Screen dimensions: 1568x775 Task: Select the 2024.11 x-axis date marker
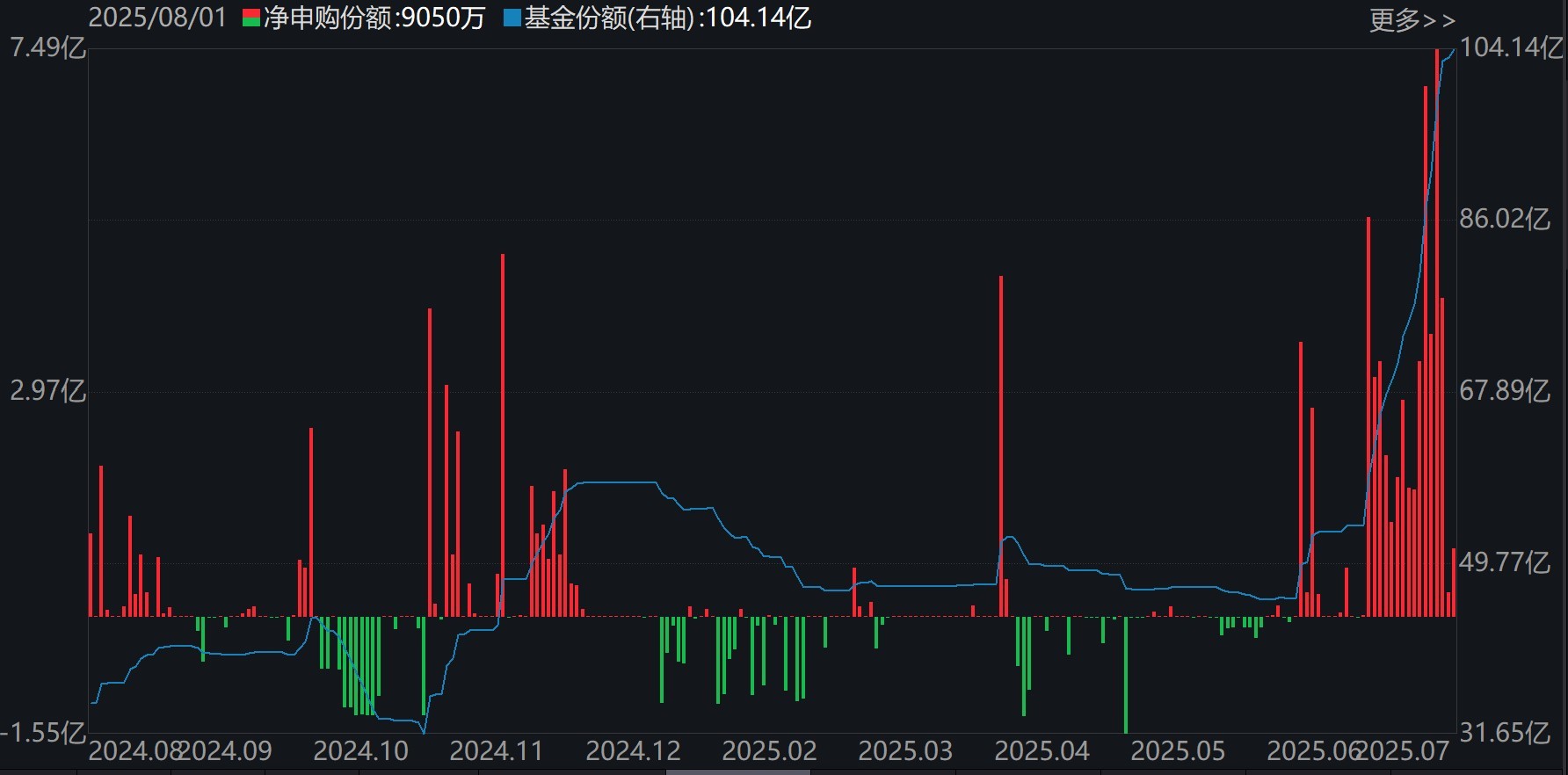coord(497,751)
